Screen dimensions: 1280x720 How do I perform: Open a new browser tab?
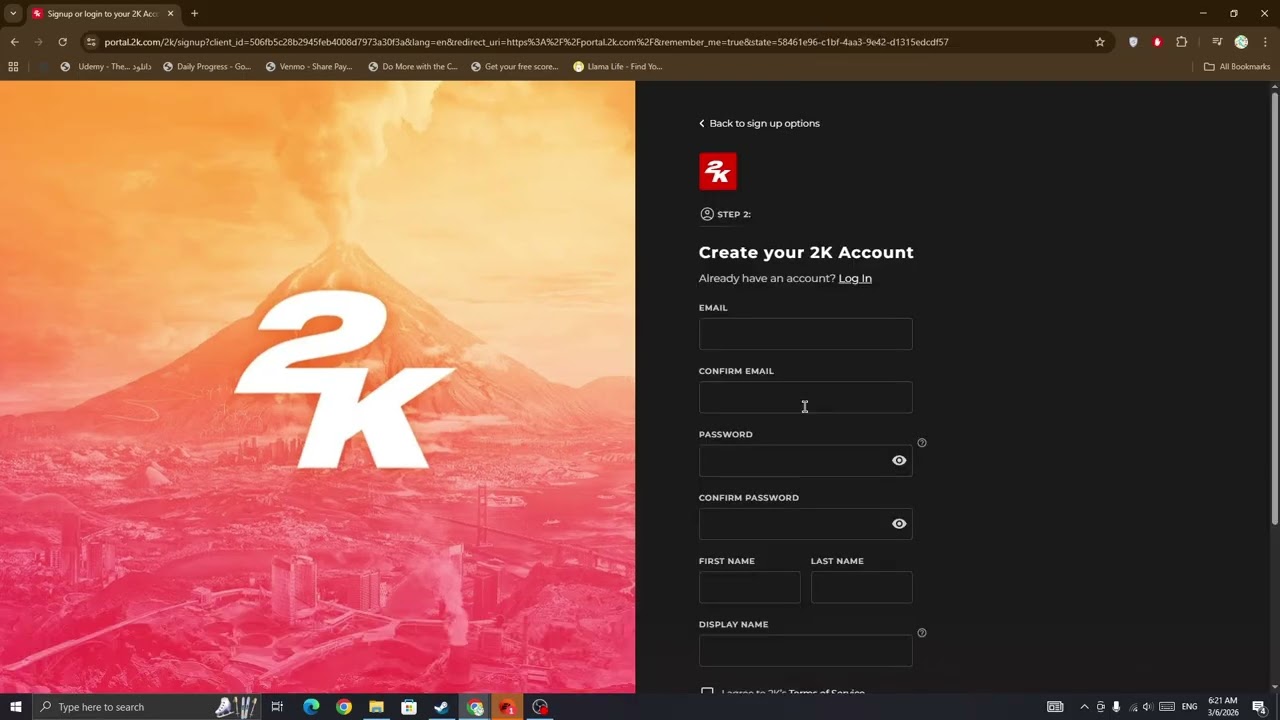pos(194,14)
